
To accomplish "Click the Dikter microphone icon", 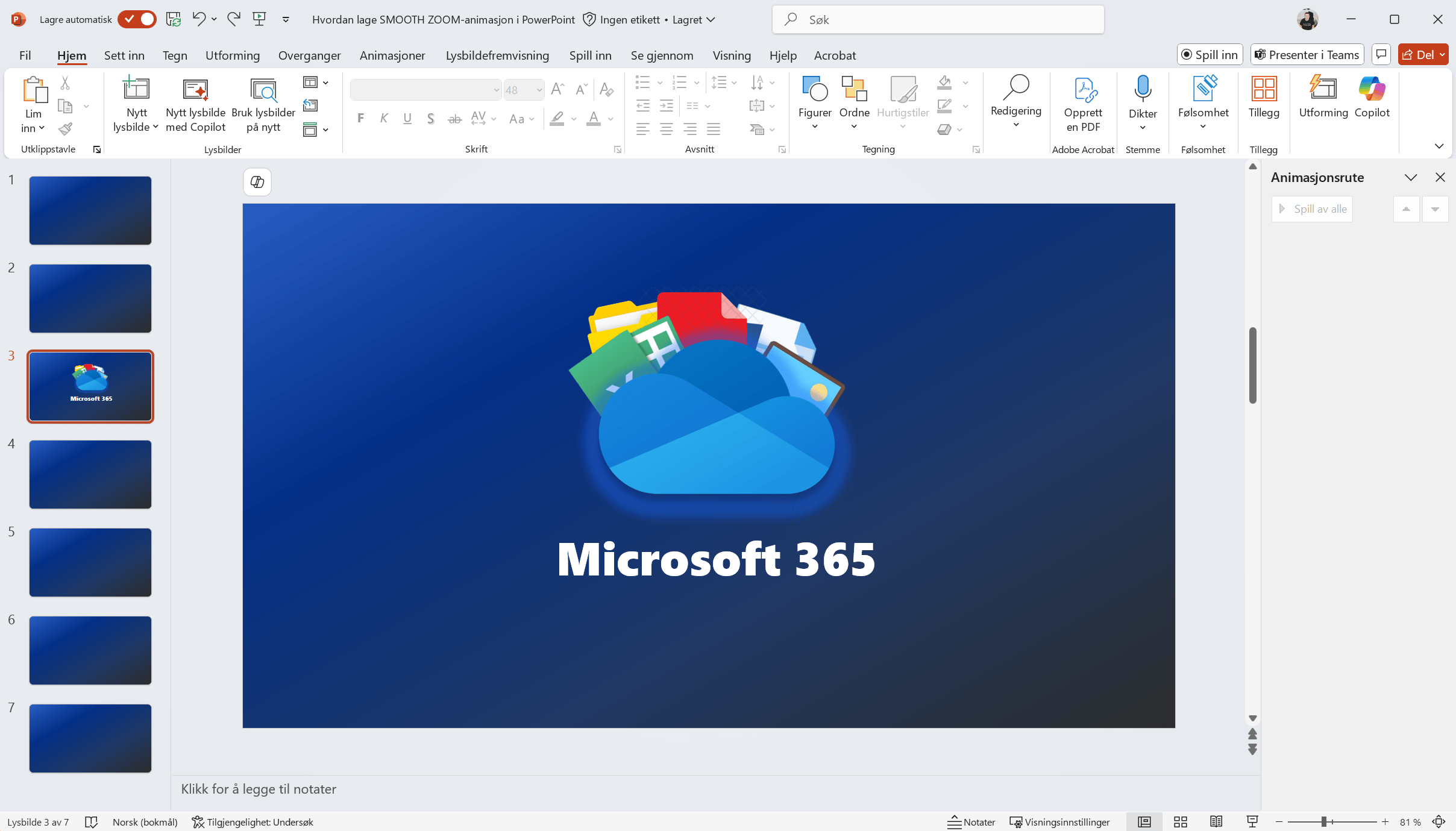I will point(1143,89).
